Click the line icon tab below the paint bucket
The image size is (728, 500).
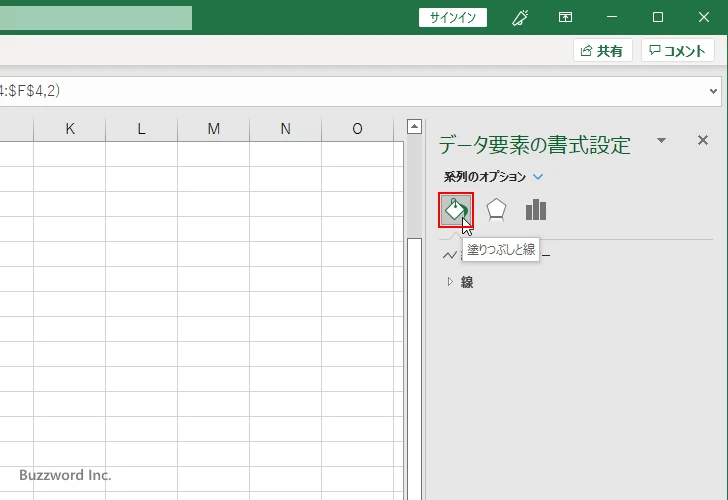click(x=450, y=255)
